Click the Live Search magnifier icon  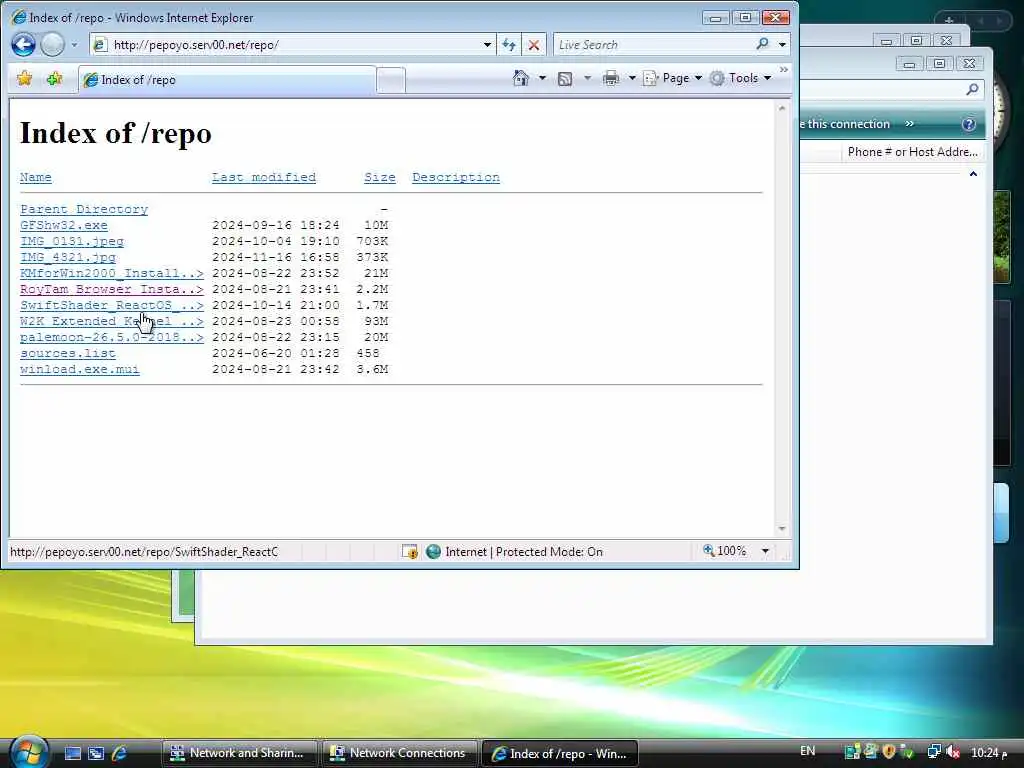tap(762, 44)
